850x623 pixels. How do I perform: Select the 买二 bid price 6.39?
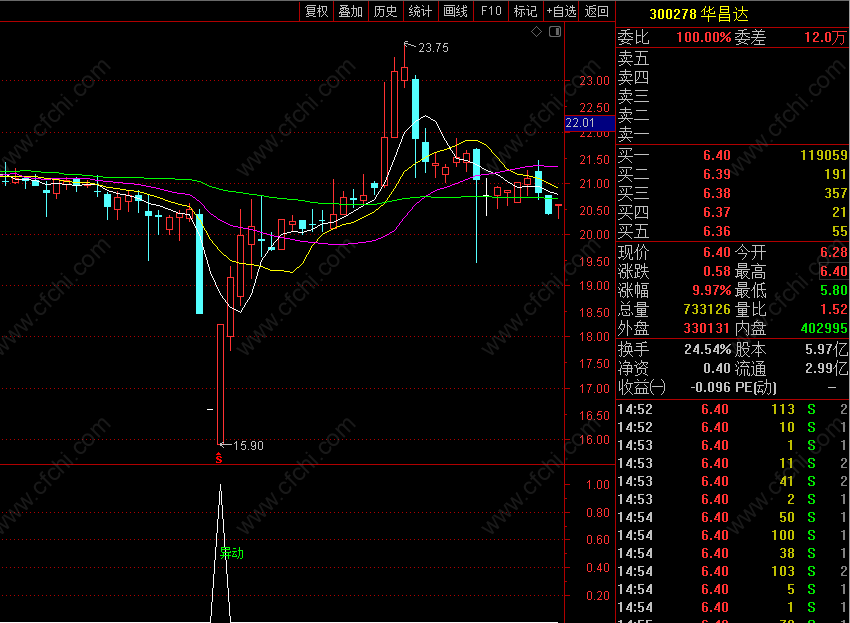pos(717,175)
